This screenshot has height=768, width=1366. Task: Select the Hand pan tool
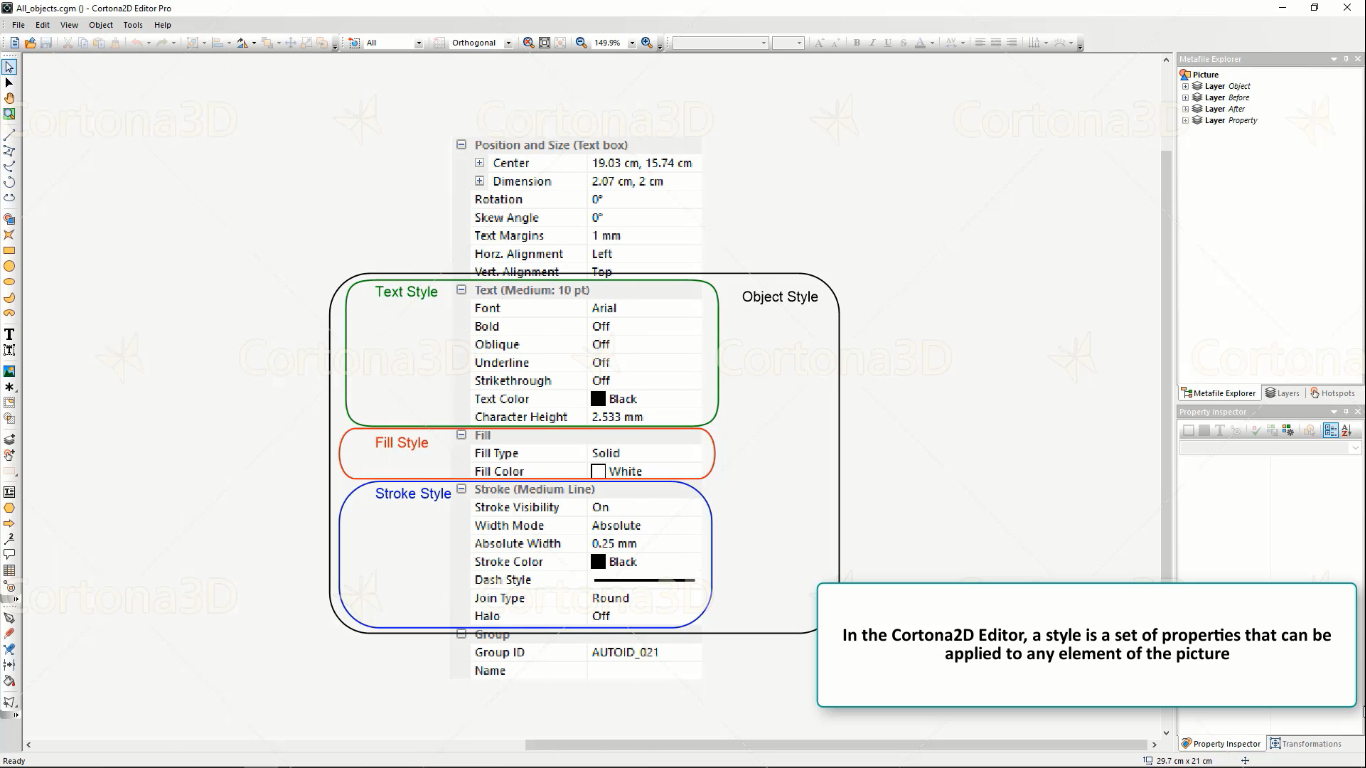[9, 98]
